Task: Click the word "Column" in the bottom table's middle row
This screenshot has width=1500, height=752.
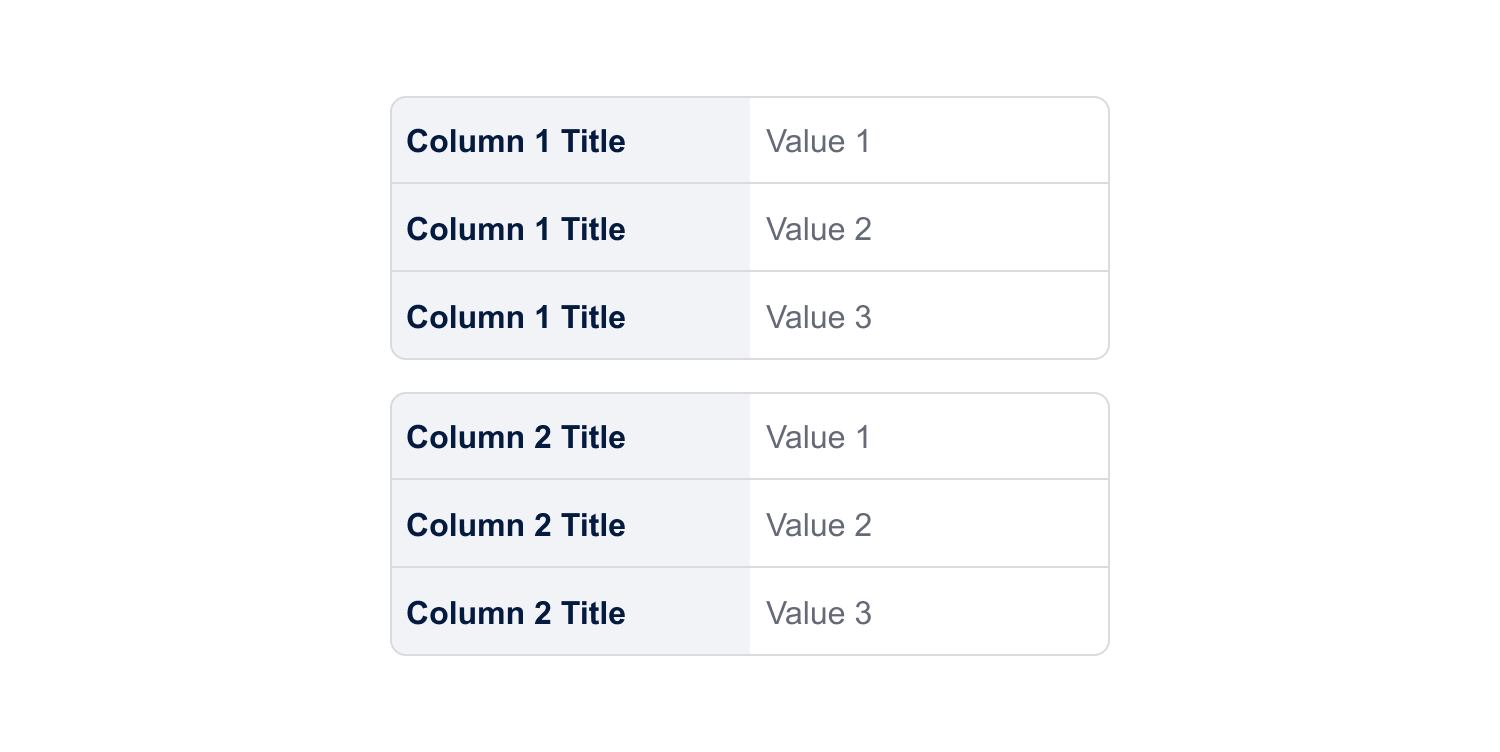Action: tap(465, 526)
